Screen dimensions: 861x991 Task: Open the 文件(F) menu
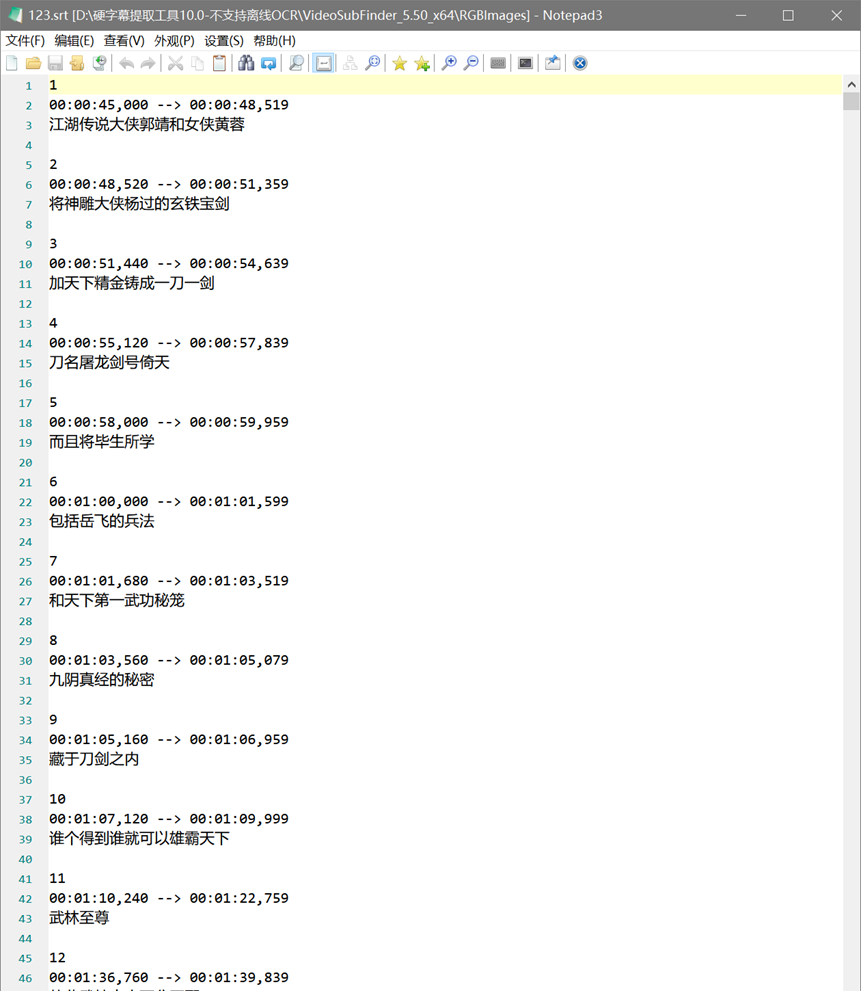[x=25, y=40]
